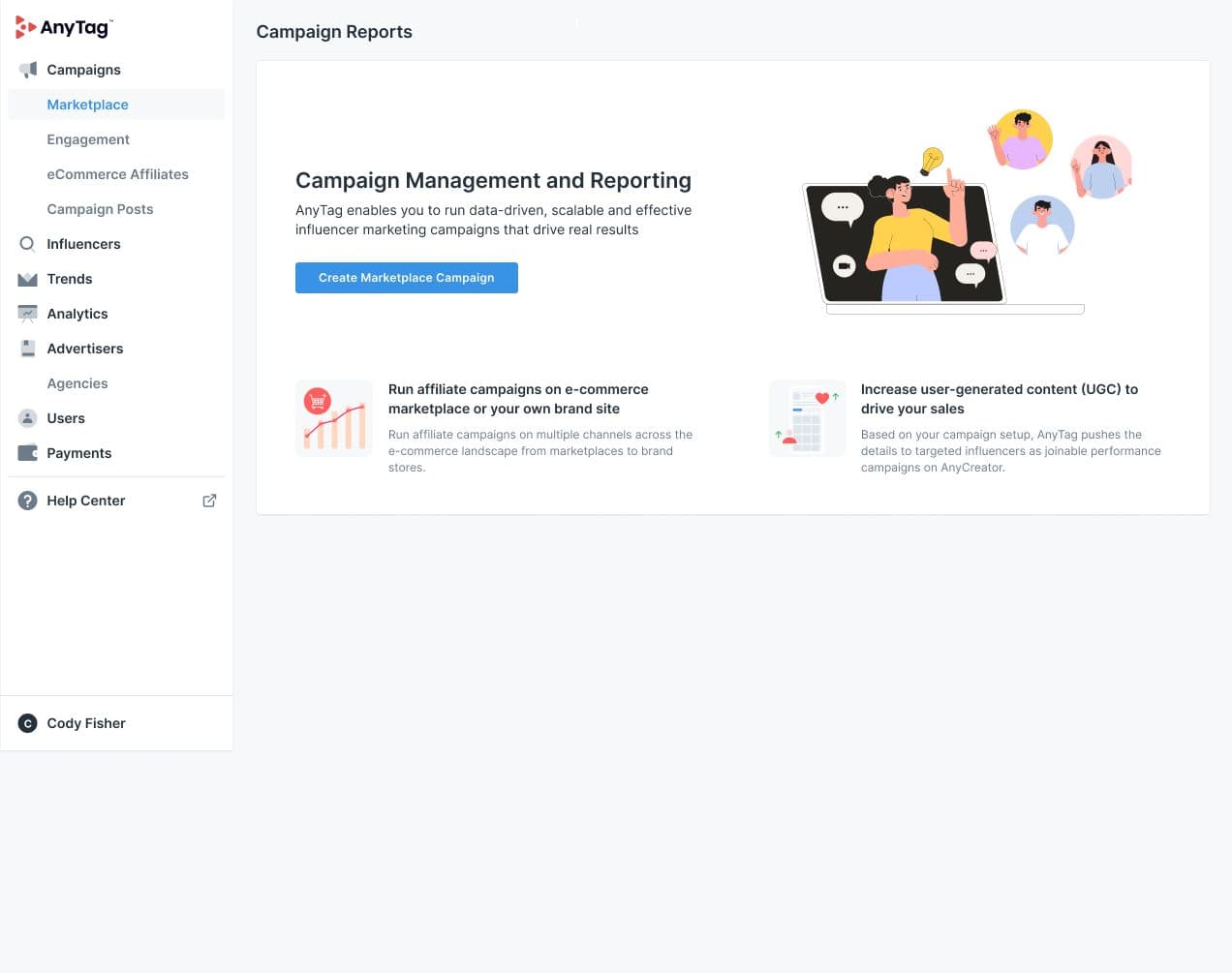This screenshot has height=973, width=1232.
Task: Switch to the Engagement section
Action: (x=88, y=138)
